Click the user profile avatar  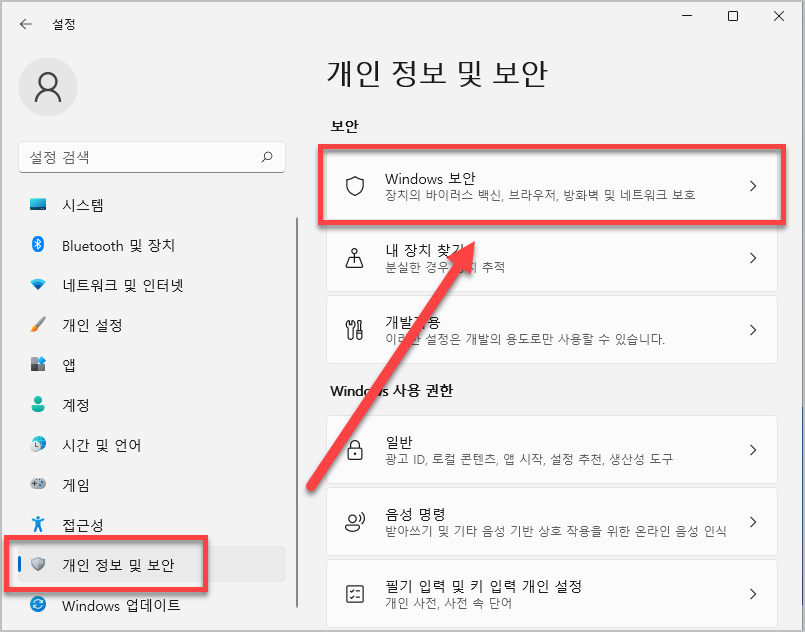pyautogui.click(x=48, y=88)
